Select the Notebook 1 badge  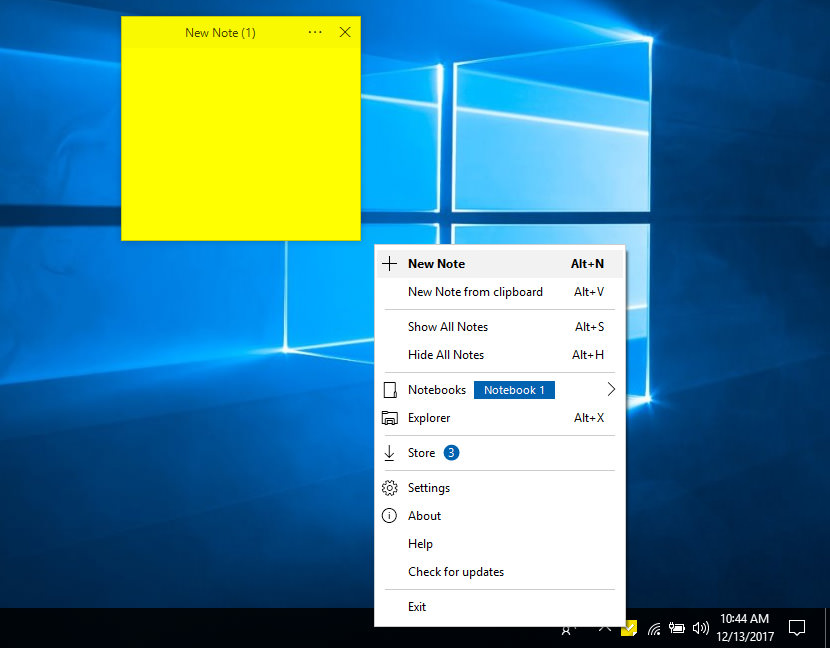point(514,390)
